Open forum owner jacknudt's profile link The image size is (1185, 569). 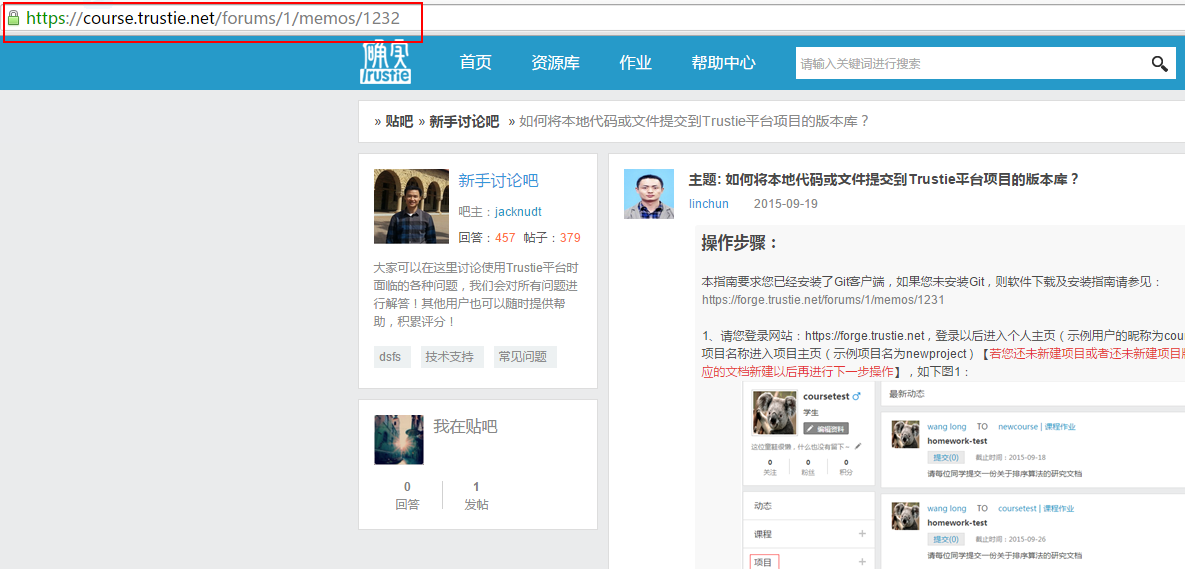tap(518, 212)
